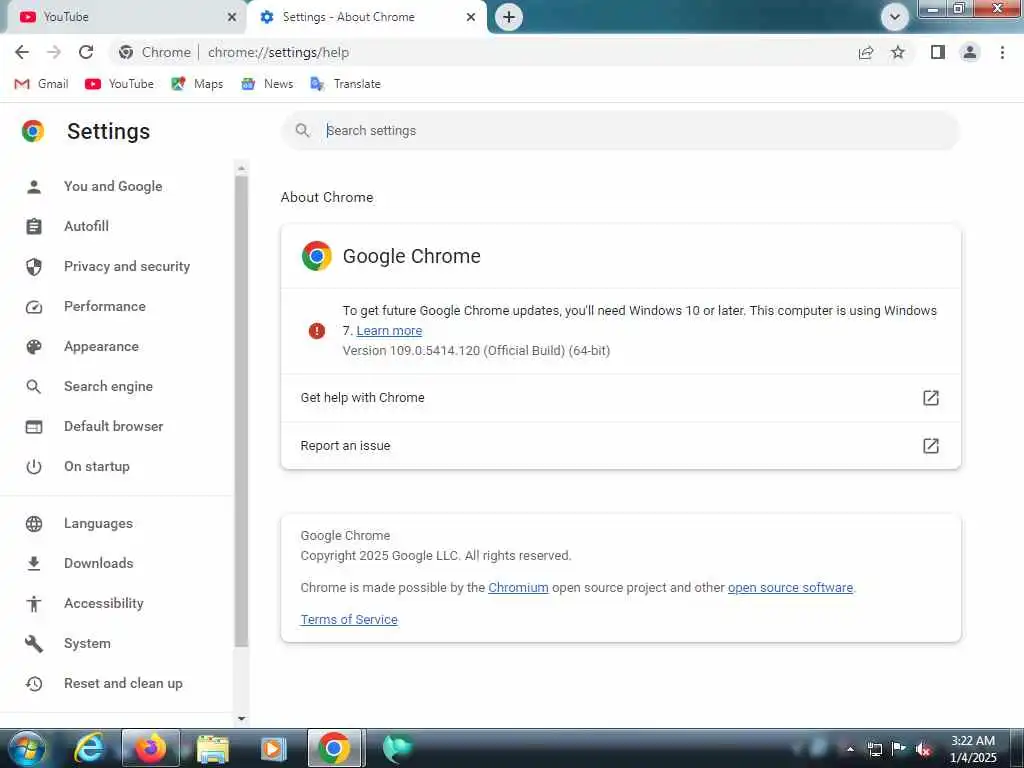Open Report an issue
Screen dimensions: 1024x768
[x=620, y=445]
